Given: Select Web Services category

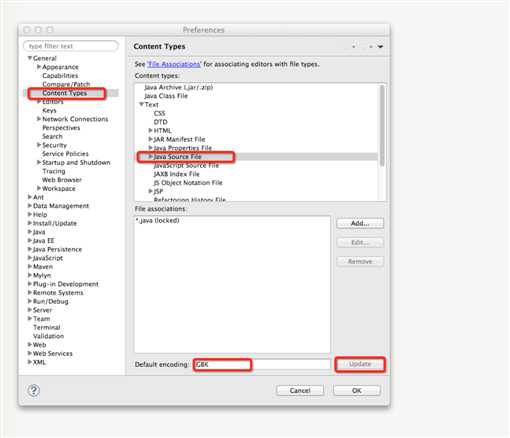Looking at the screenshot, I should click(53, 353).
